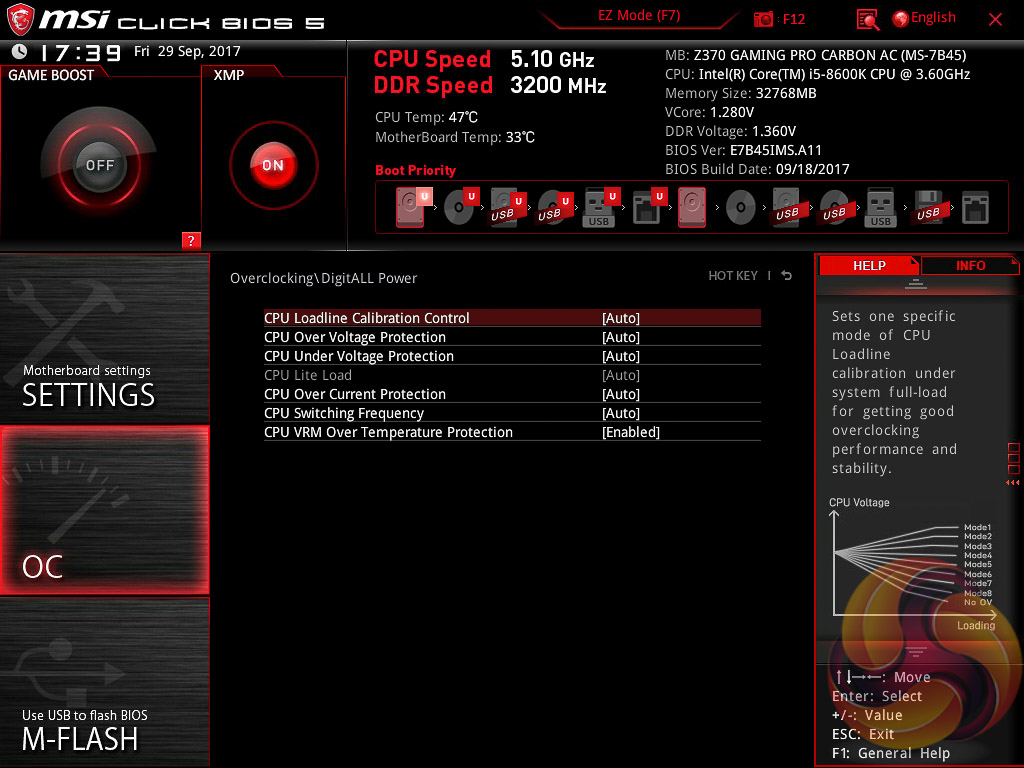The width and height of the screenshot is (1024, 768).
Task: Select the legacy CD/DVD boot icon without badges
Action: coord(741,208)
